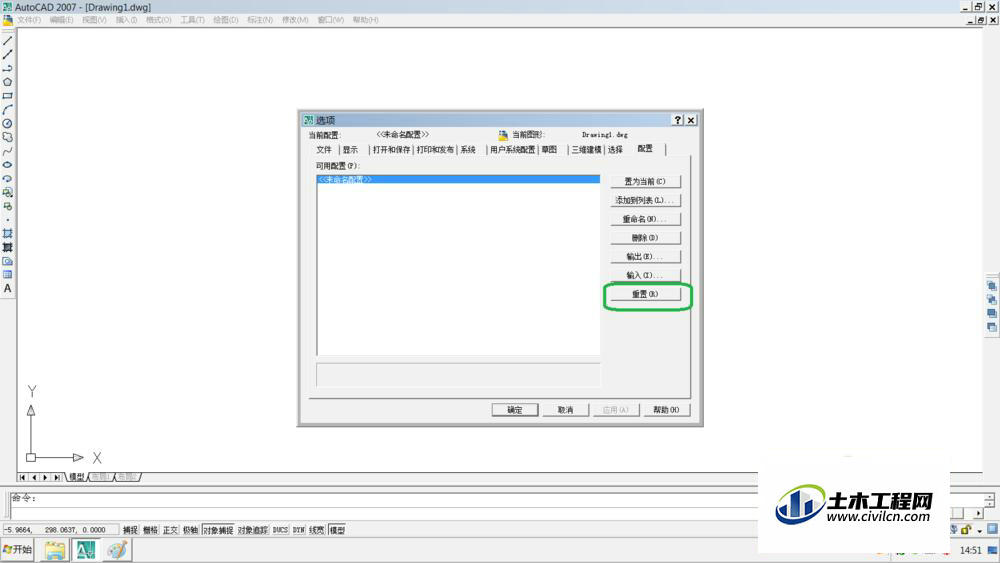The height and width of the screenshot is (563, 1000).
Task: Click the 添加到列表(L)... button
Action: click(x=645, y=200)
